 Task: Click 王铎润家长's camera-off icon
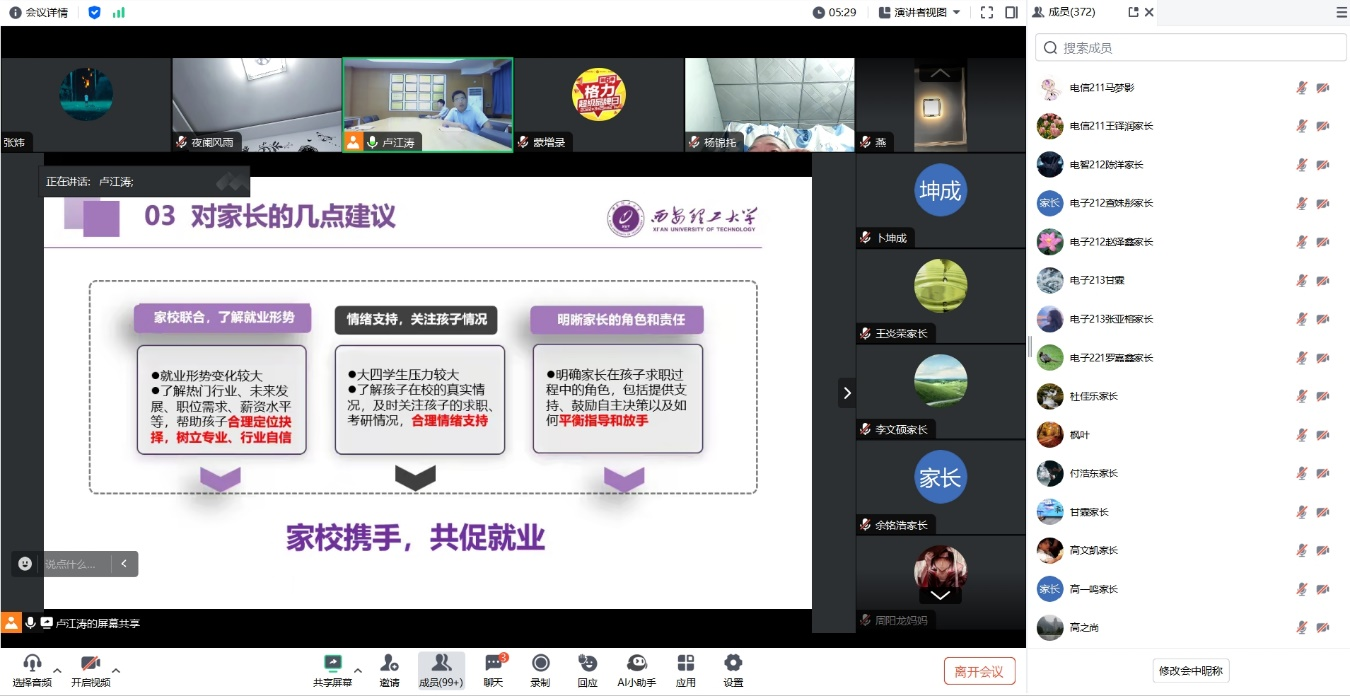coord(1323,126)
